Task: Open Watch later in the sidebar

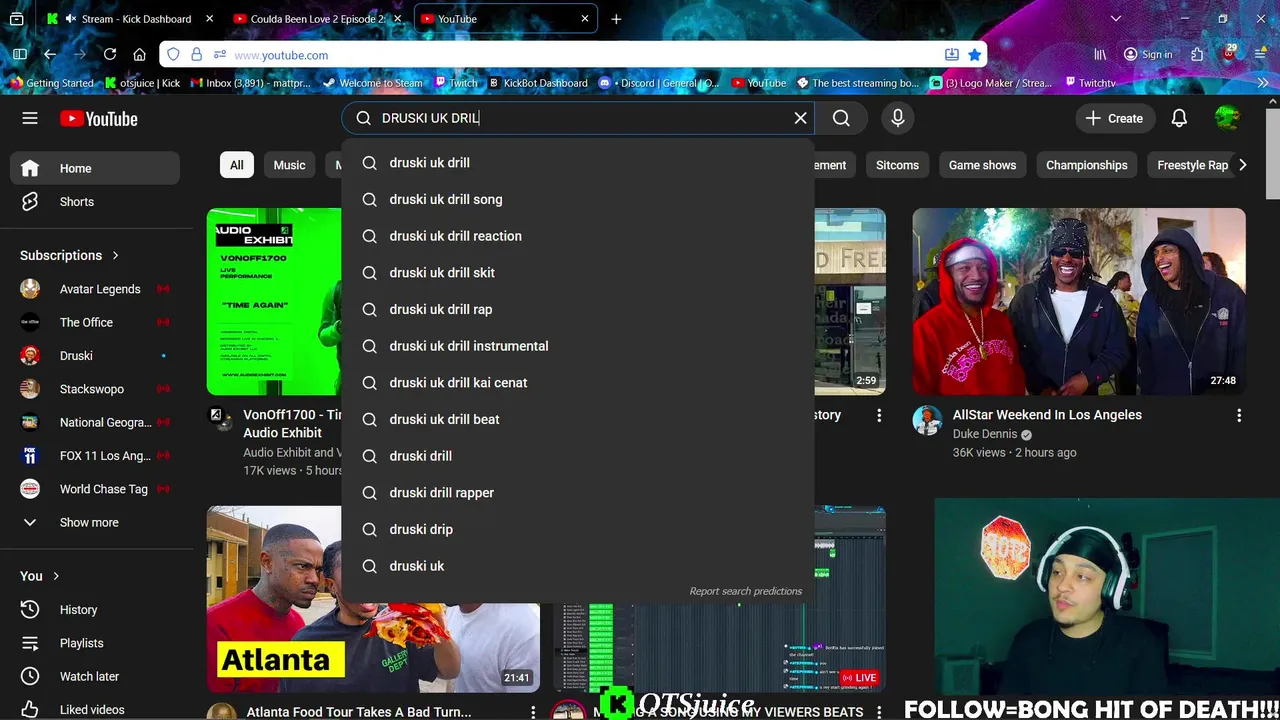Action: [95, 677]
